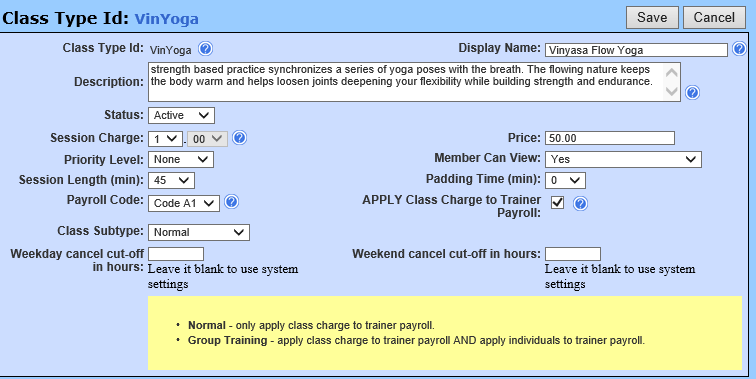Open help icon beside Payroll Code dropdown
The image size is (756, 379).
tap(231, 202)
